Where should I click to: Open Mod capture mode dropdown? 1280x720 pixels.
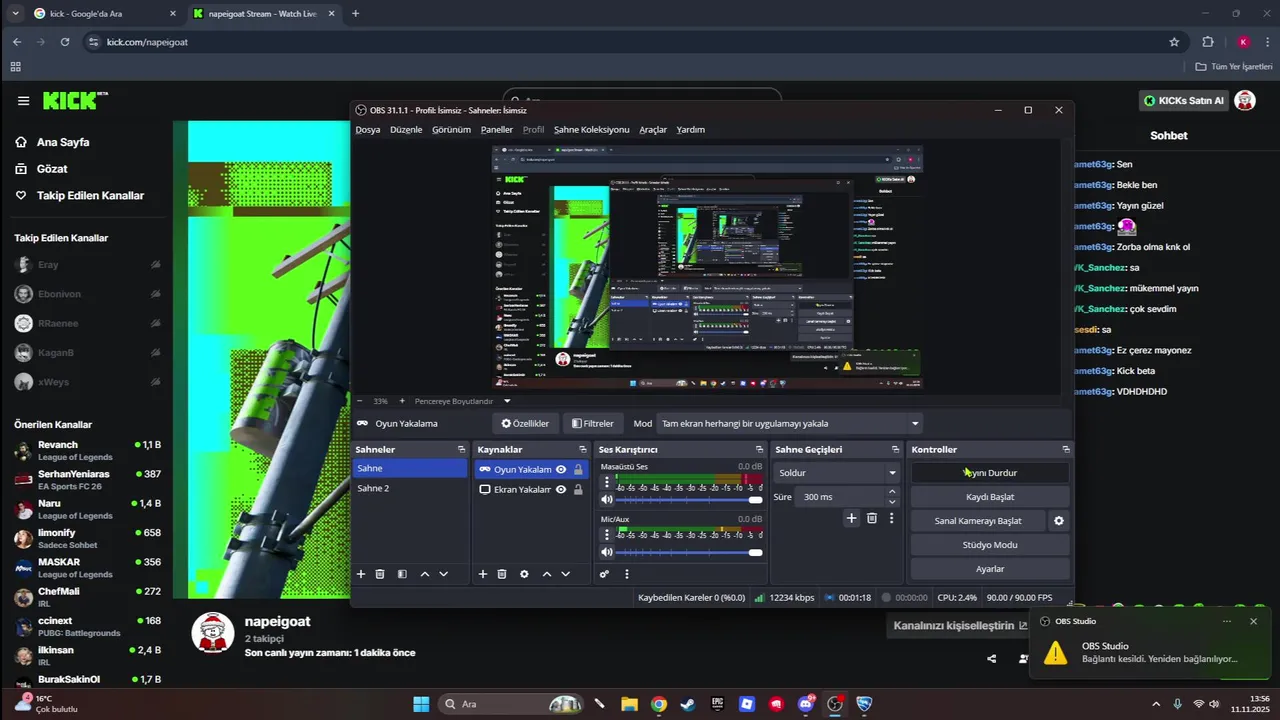click(x=790, y=423)
